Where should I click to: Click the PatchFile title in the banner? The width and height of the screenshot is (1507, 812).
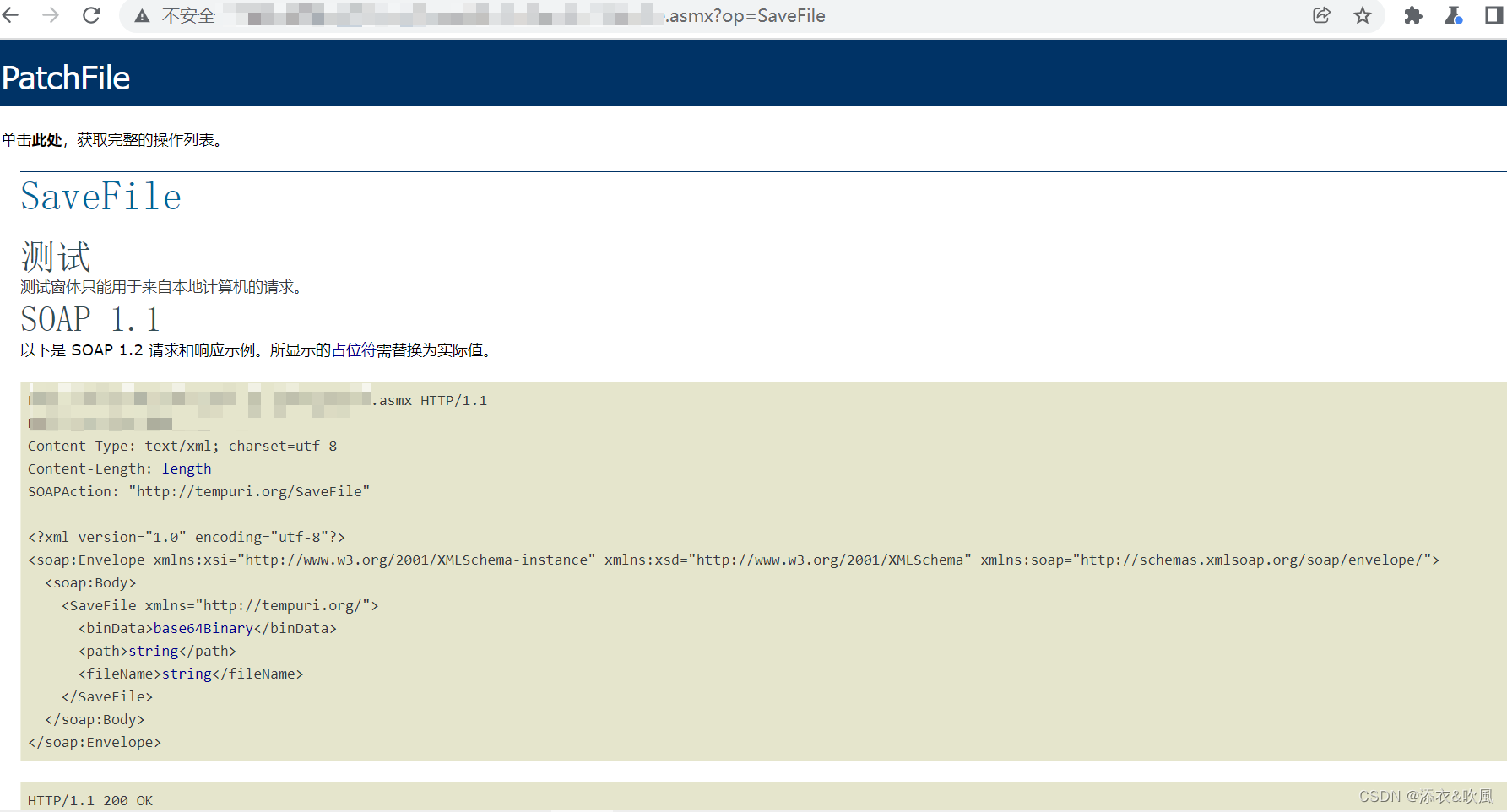click(x=66, y=77)
